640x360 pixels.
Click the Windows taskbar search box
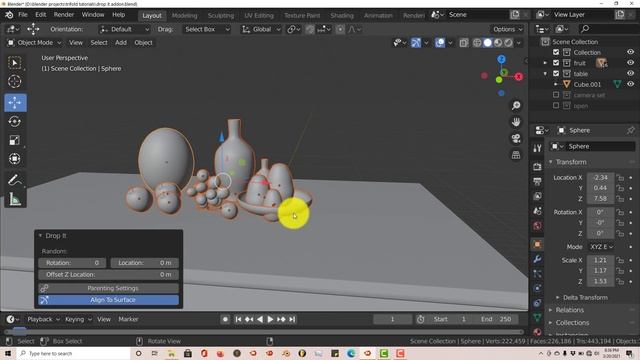point(73,353)
